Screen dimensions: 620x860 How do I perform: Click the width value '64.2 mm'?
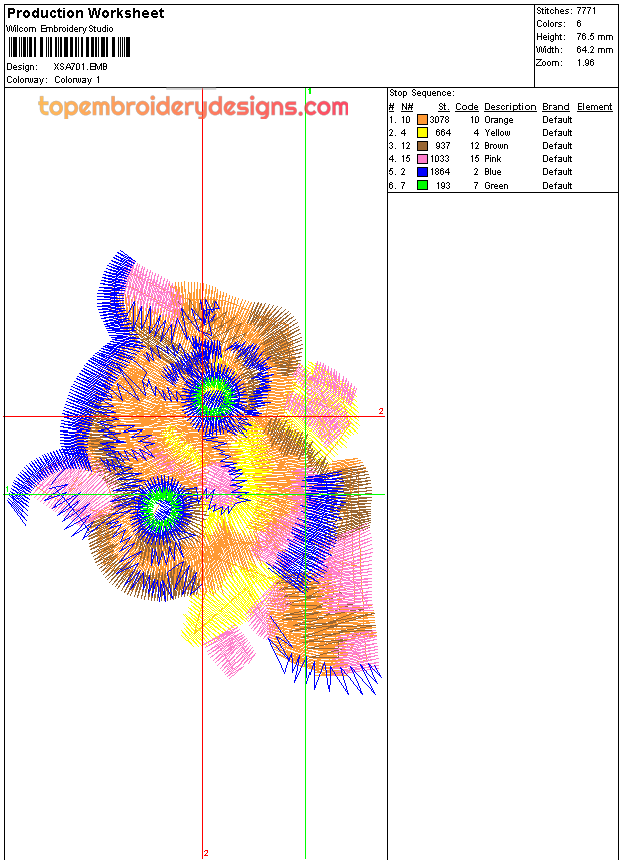tap(595, 50)
